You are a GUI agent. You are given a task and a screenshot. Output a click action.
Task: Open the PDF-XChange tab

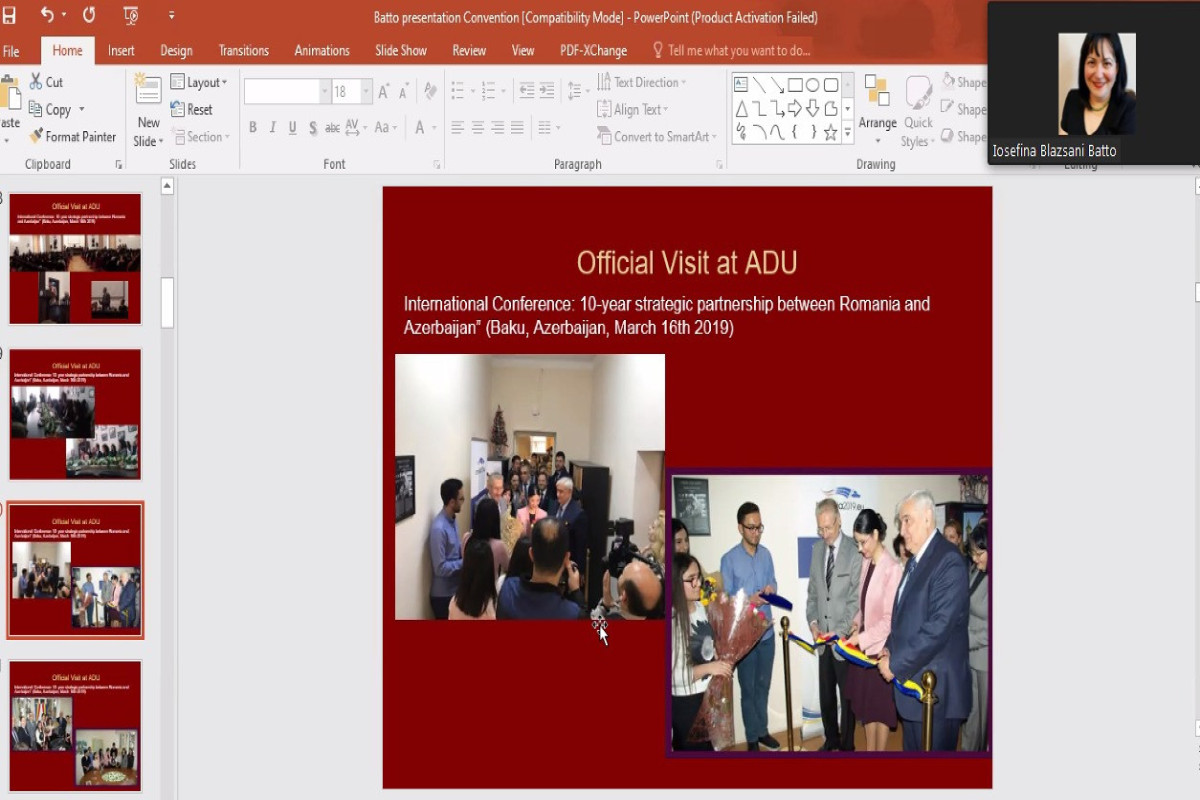[x=593, y=51]
